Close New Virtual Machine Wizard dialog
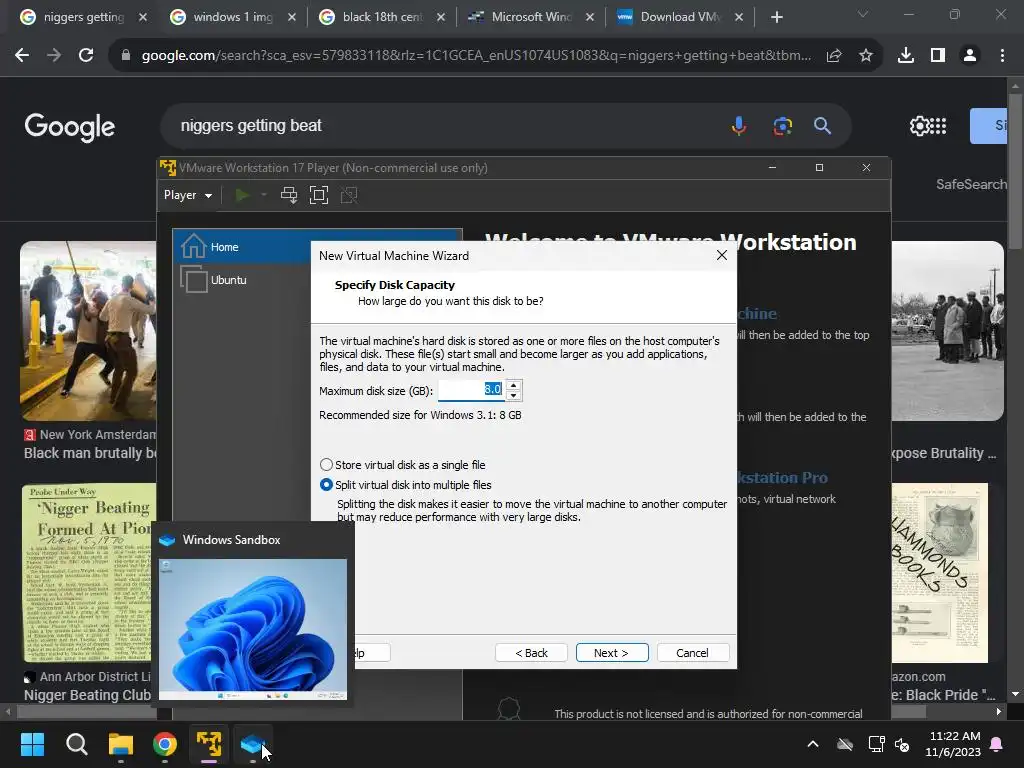 coord(722,255)
